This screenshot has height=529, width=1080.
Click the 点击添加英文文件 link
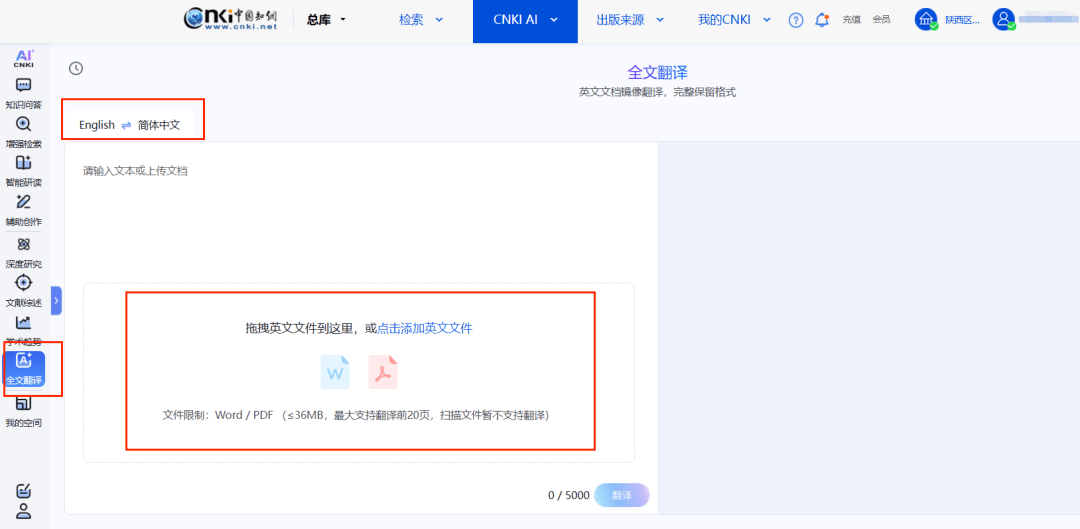tap(424, 328)
